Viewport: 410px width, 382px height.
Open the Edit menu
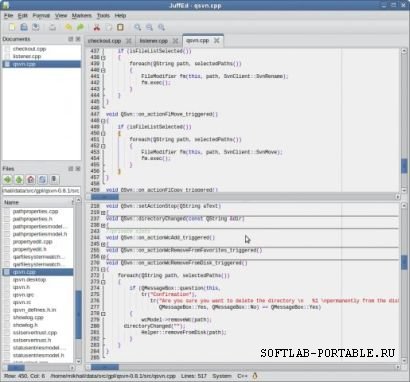22,16
